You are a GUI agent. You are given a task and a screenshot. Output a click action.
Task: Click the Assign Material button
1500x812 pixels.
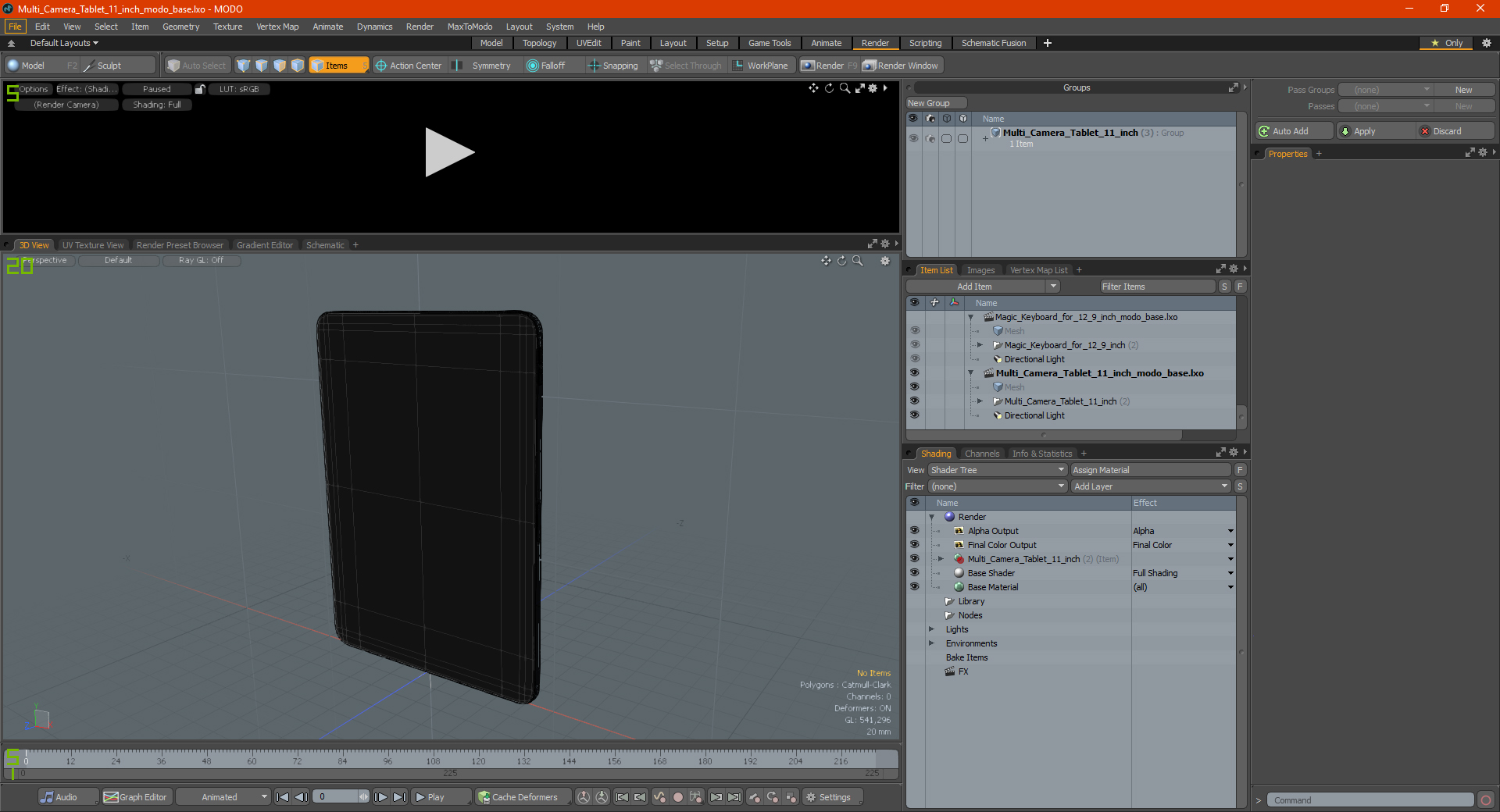pyautogui.click(x=1151, y=470)
